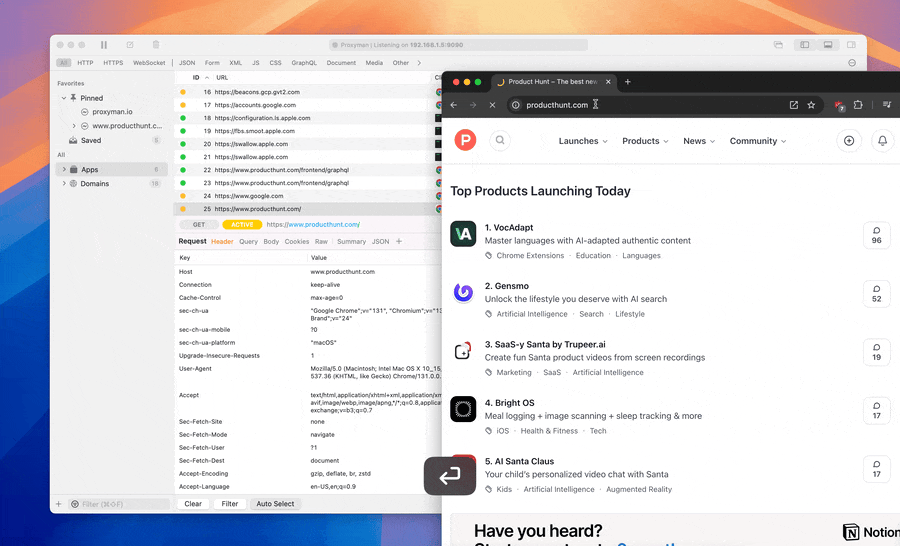Open the Query request tab

click(x=249, y=242)
